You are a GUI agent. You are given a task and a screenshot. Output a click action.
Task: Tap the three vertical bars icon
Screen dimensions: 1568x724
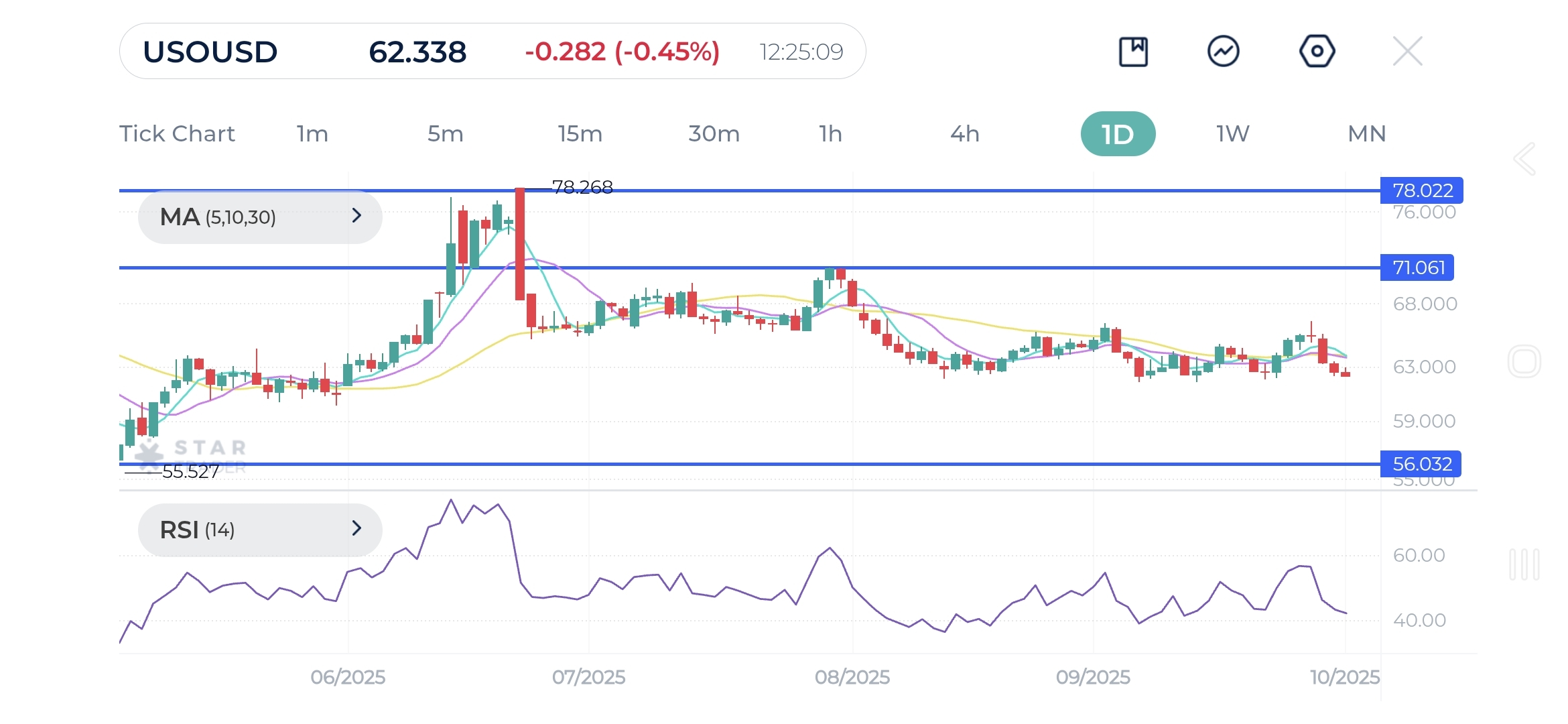pyautogui.click(x=1524, y=564)
